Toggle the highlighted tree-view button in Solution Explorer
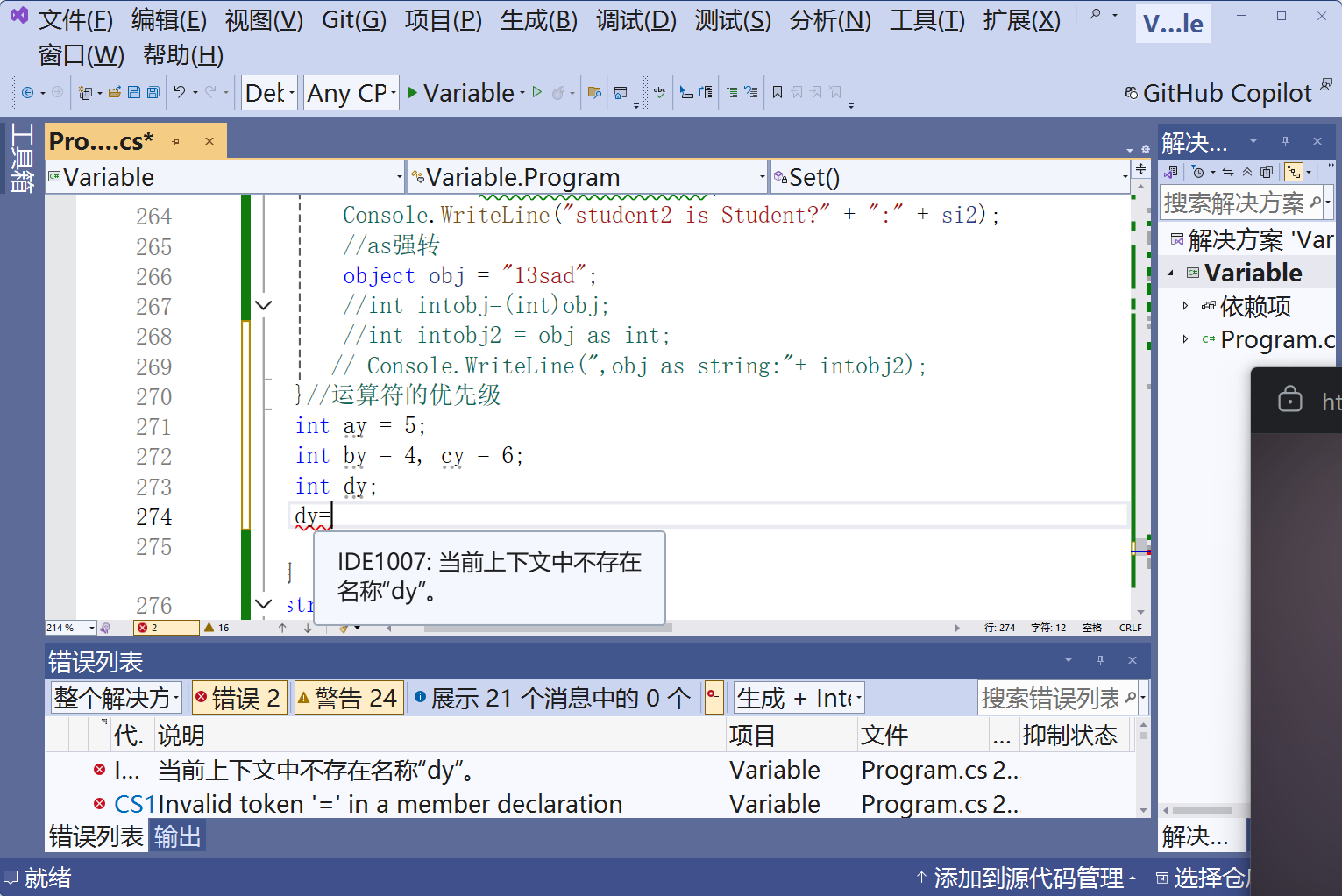Viewport: 1342px width, 896px height. (1294, 172)
